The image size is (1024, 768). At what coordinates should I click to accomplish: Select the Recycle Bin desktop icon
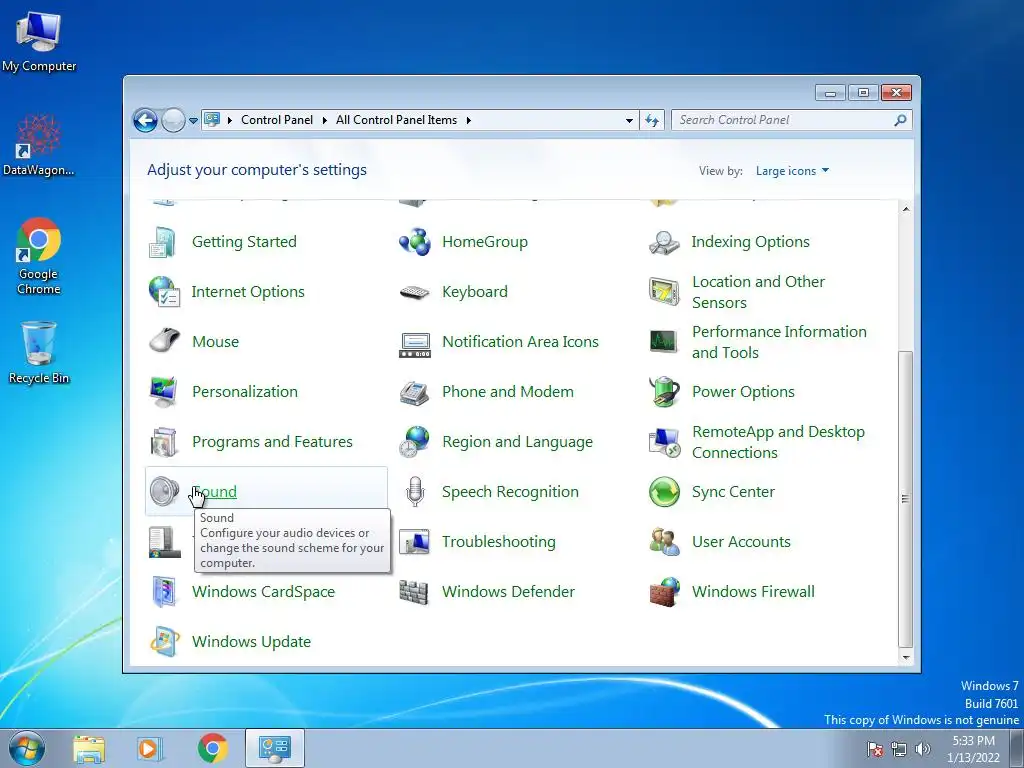pos(39,353)
